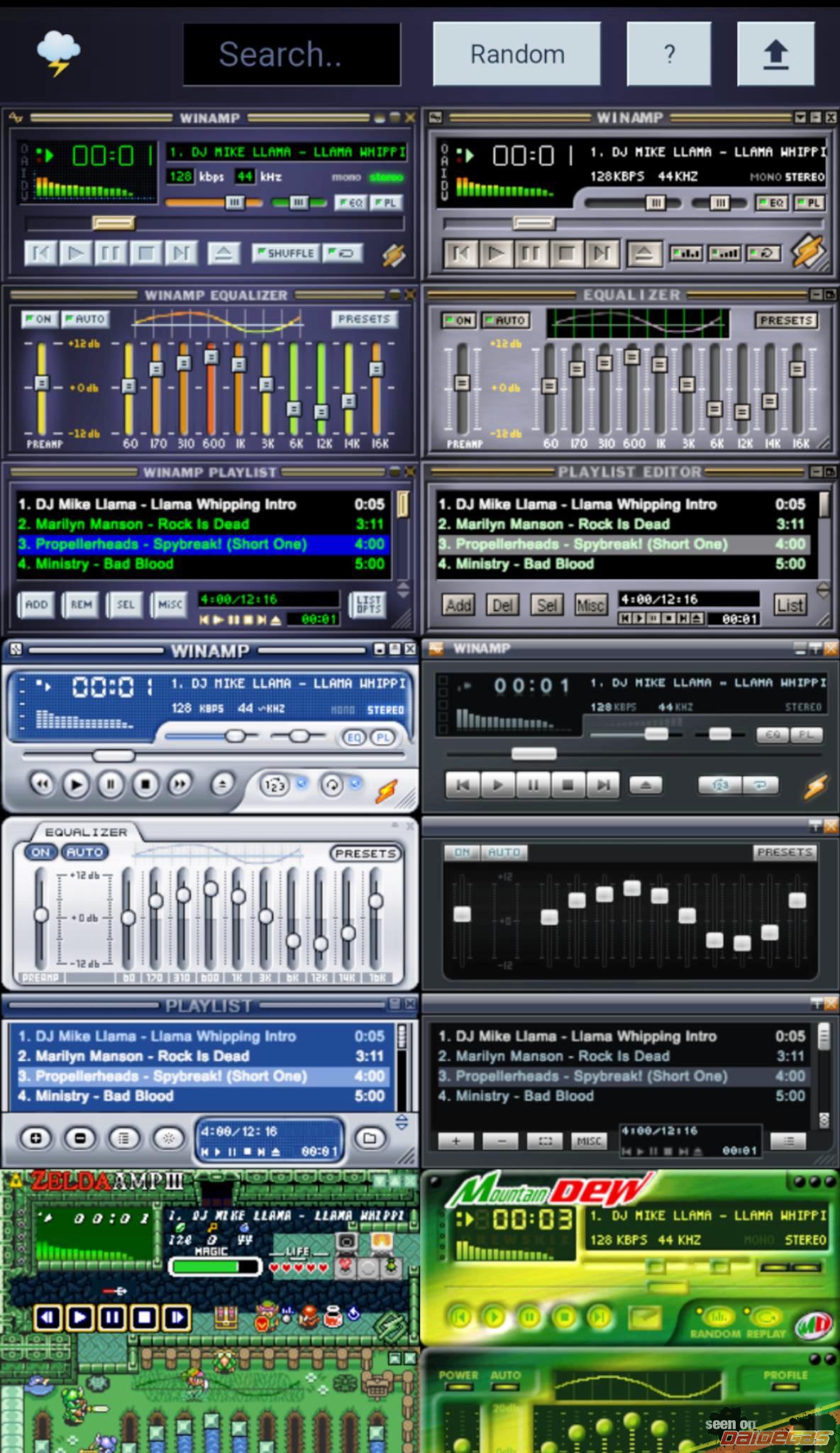Image resolution: width=840 pixels, height=1453 pixels.
Task: Click Del in gray Playlist Editor
Action: (x=502, y=605)
